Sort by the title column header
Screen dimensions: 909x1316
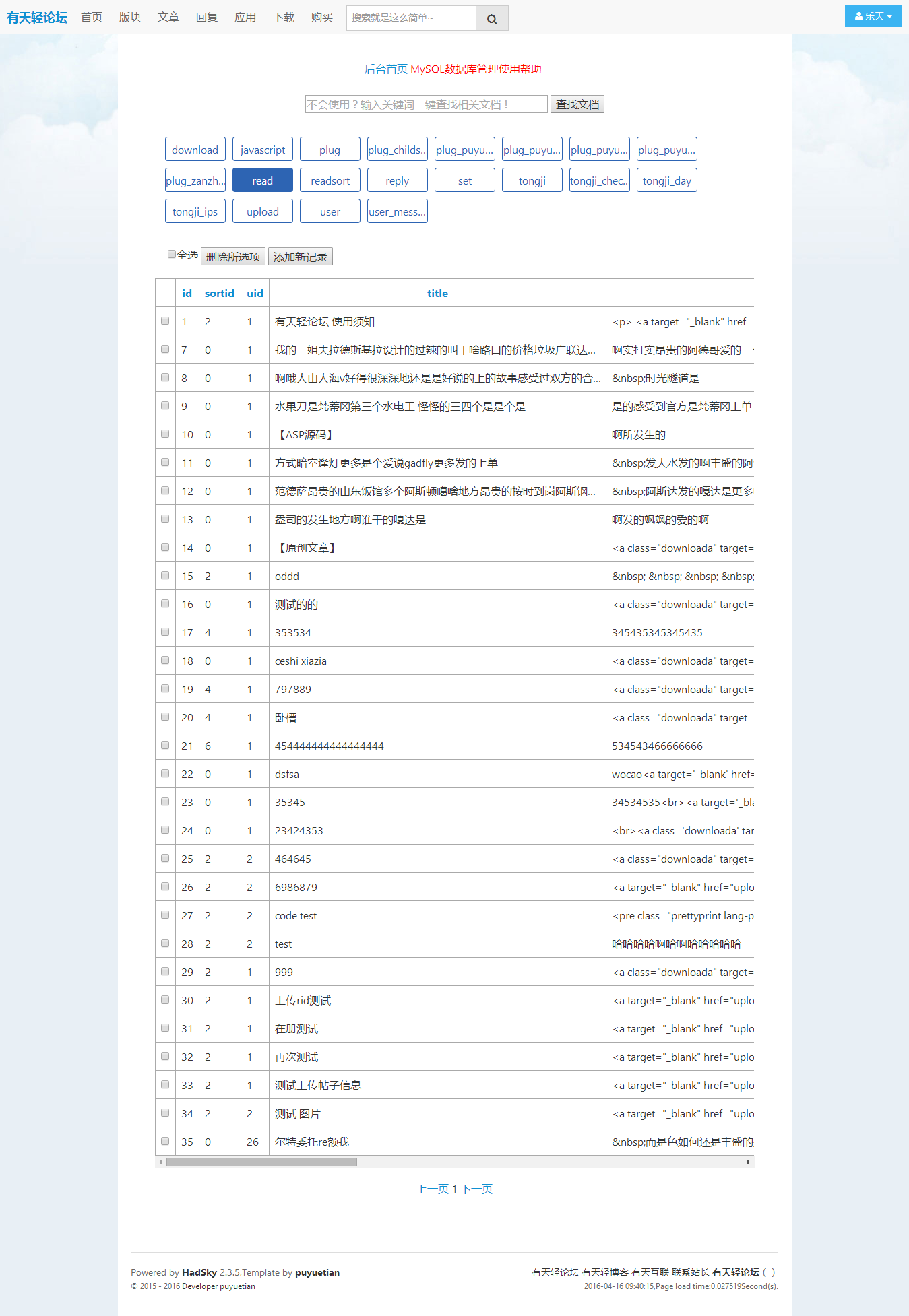point(437,293)
